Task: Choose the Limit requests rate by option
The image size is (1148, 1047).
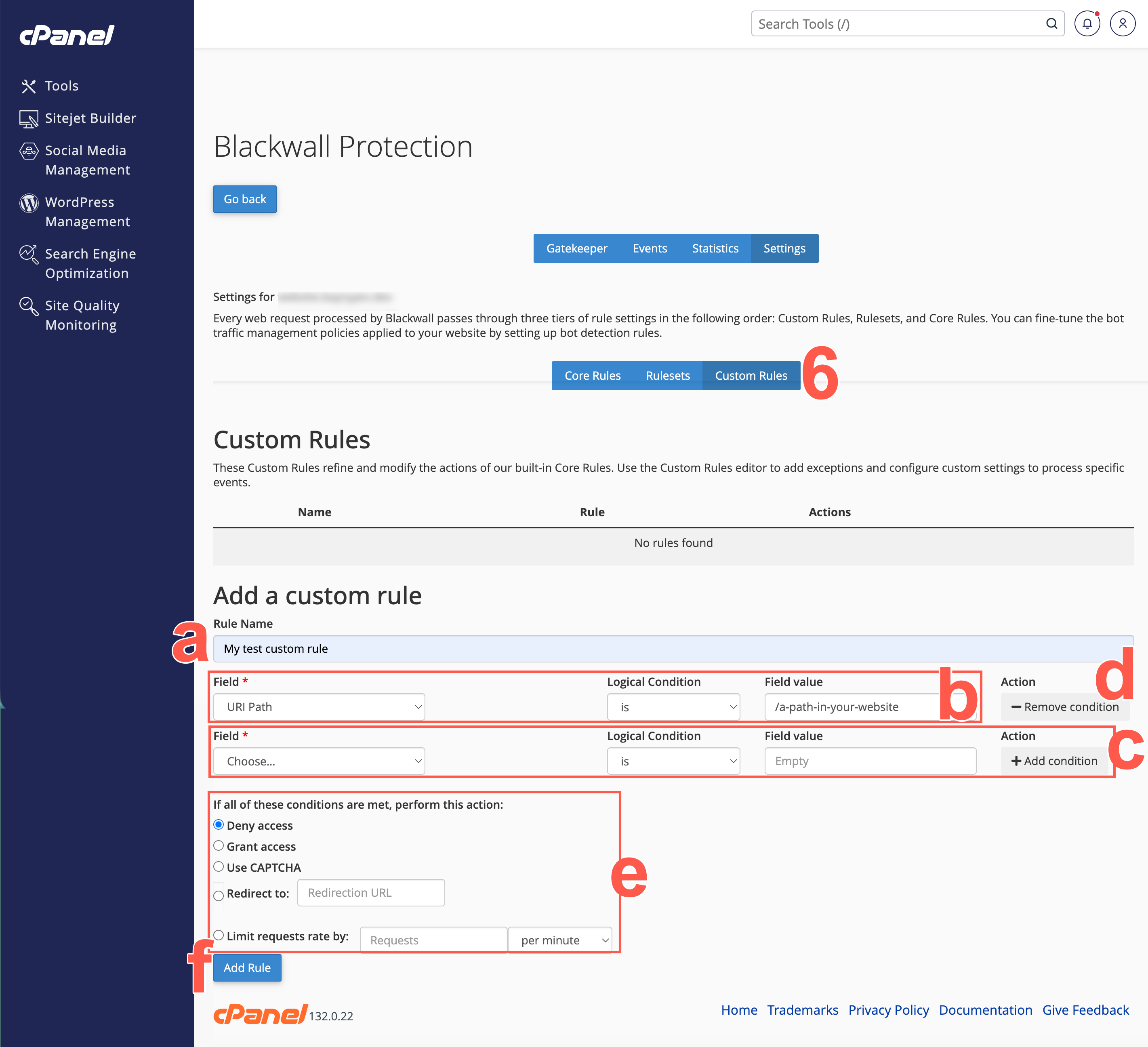Action: coord(219,935)
